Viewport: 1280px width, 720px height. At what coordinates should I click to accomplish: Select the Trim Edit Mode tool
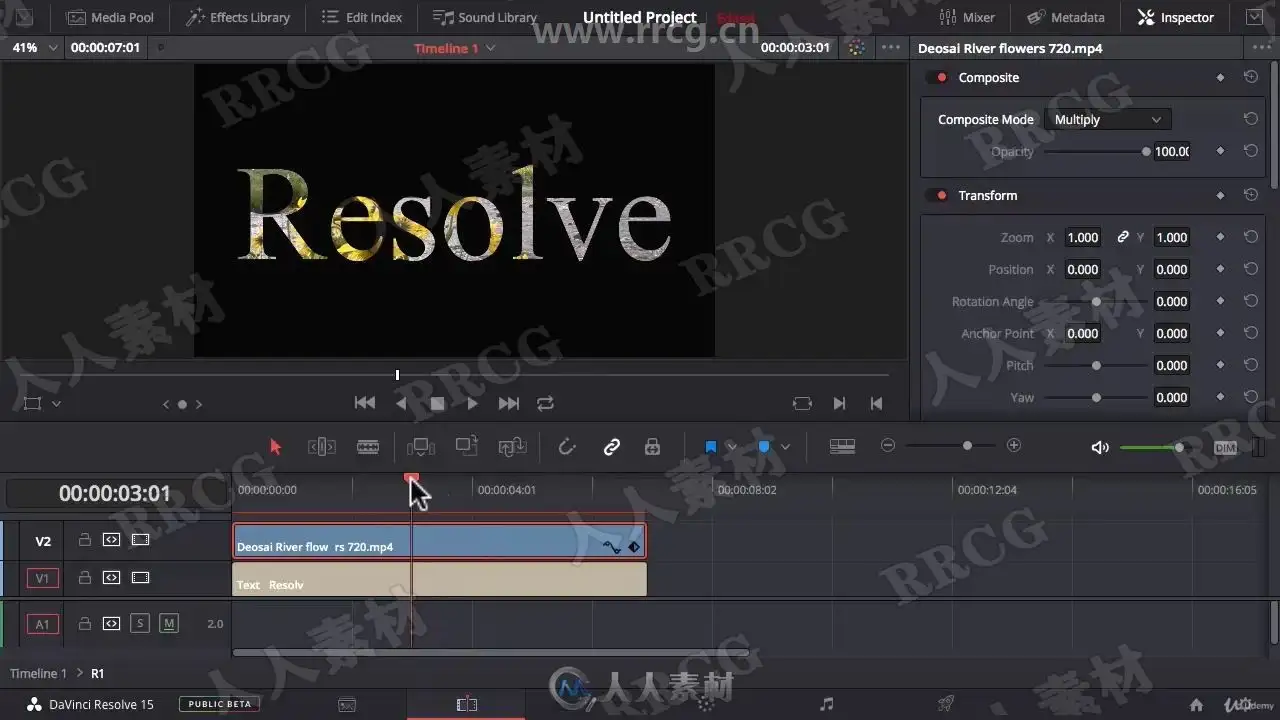point(322,447)
